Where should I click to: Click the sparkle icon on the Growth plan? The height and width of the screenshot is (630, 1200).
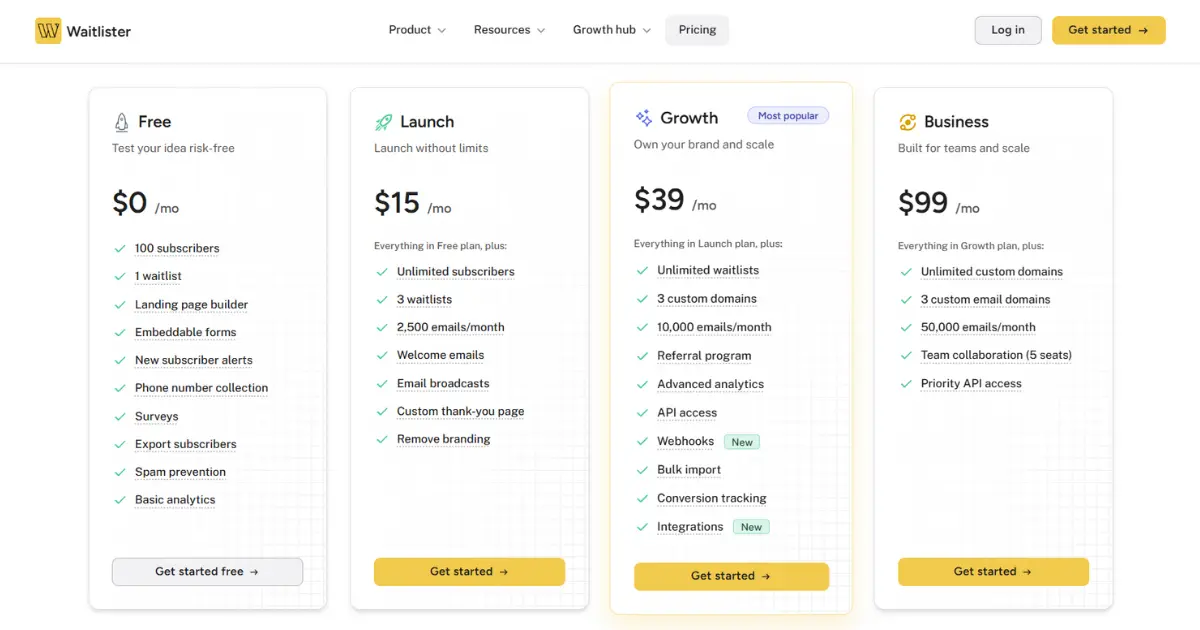pos(643,117)
